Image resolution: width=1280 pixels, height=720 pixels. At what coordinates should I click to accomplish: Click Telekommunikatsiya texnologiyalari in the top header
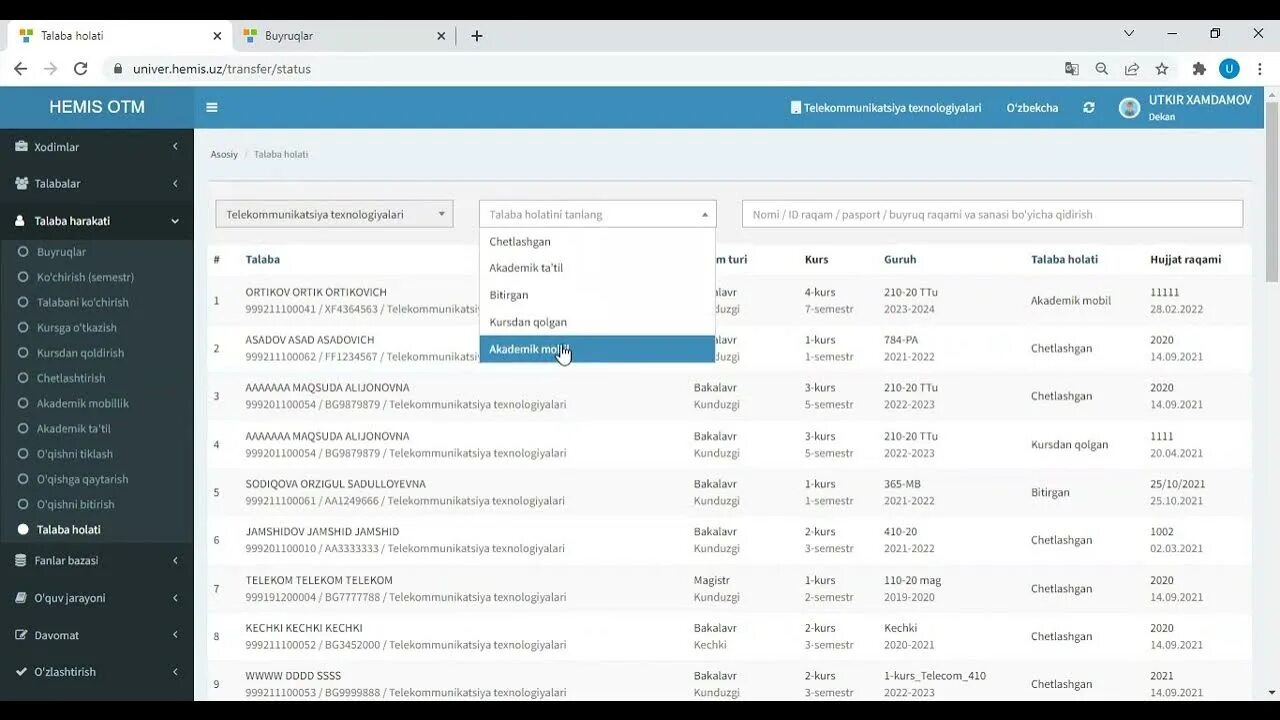886,108
